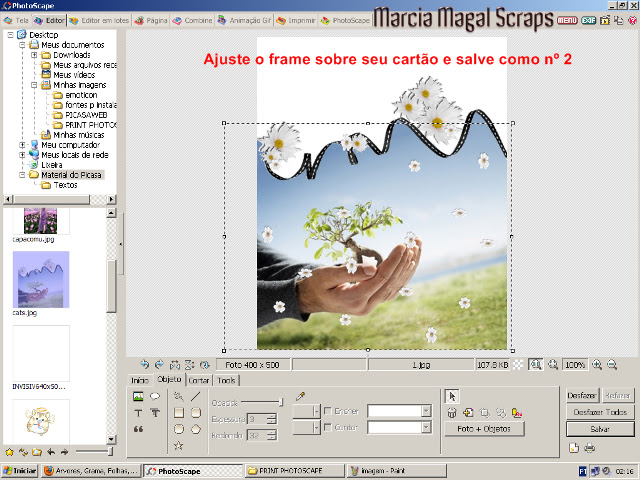
Task: Click the flip horizontal icon
Action: (x=175, y=364)
